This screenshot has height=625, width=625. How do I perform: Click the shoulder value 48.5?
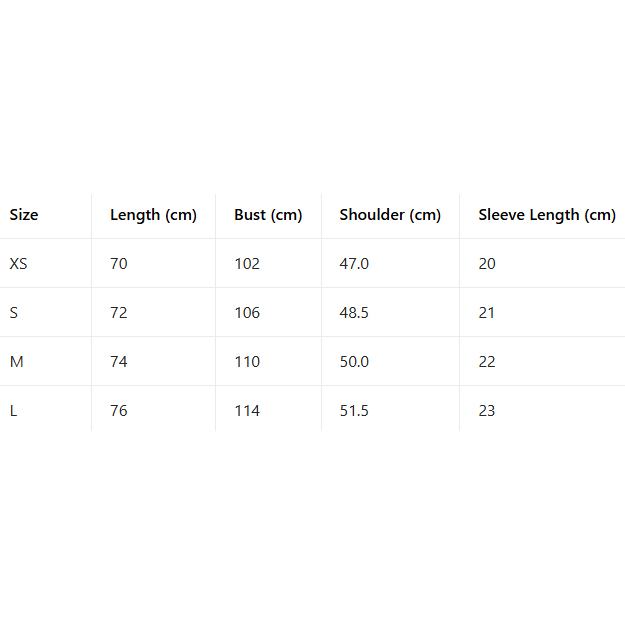point(354,313)
